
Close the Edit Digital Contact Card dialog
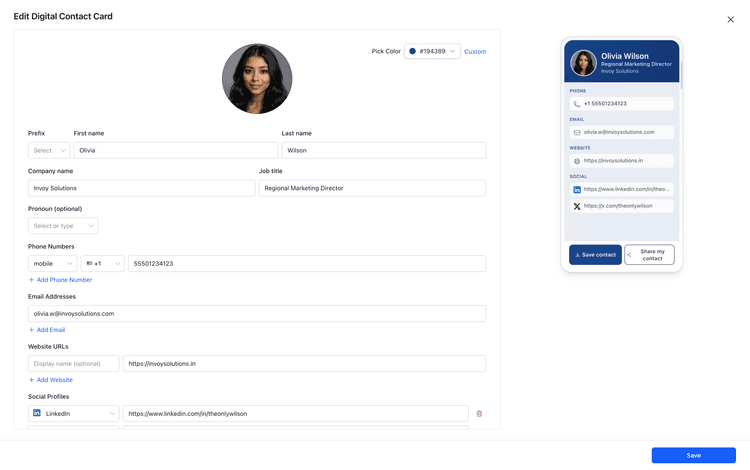(730, 20)
